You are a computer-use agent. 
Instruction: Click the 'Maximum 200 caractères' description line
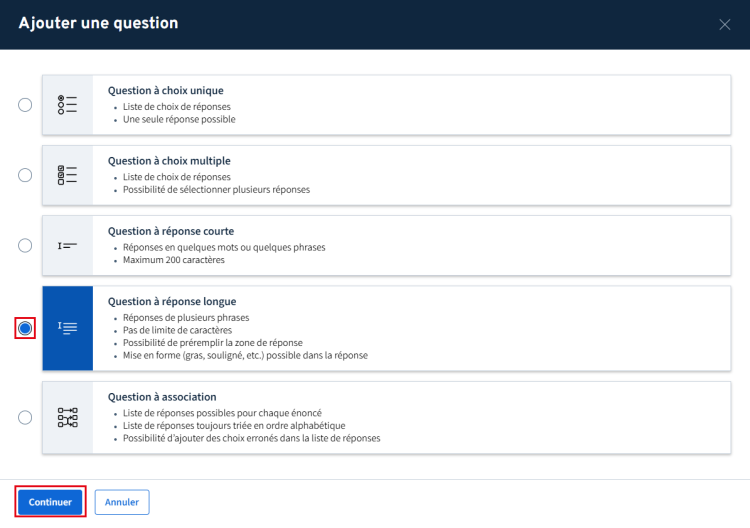174,260
